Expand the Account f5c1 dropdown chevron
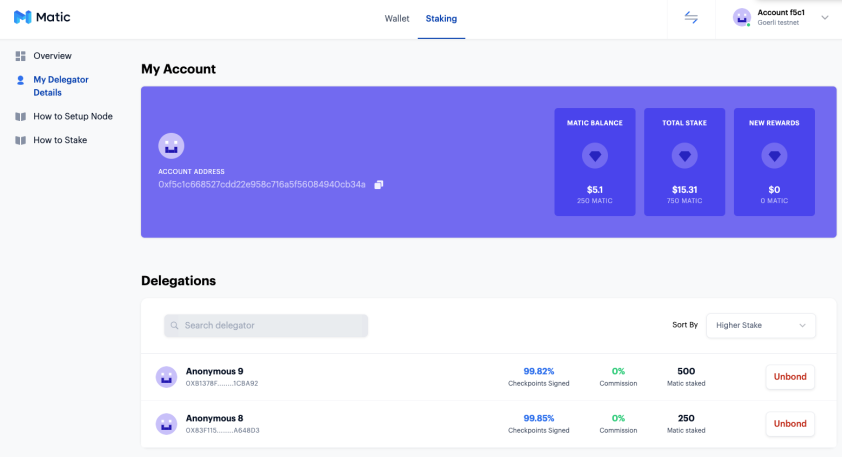The height and width of the screenshot is (457, 842). (x=824, y=18)
